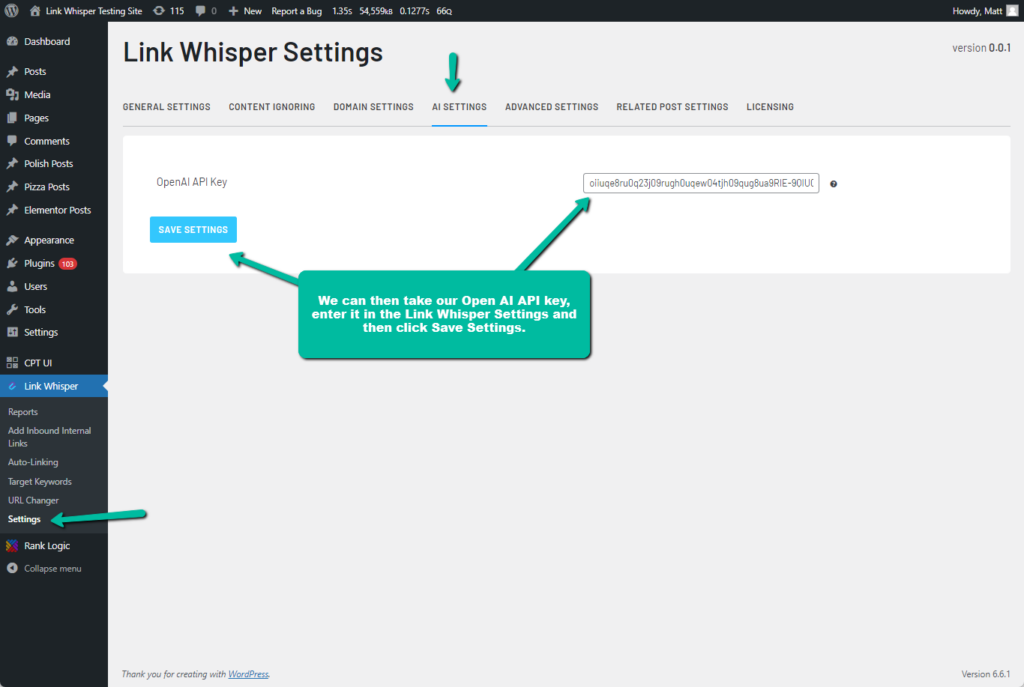Click the plus icon for New content
Viewport: 1024px width, 687px height.
tap(233, 10)
